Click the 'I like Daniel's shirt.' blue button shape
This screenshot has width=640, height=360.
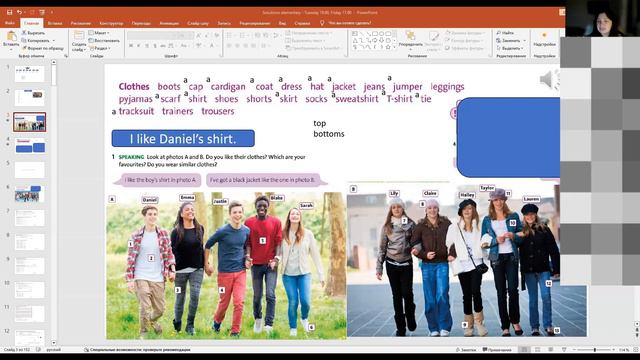point(183,139)
